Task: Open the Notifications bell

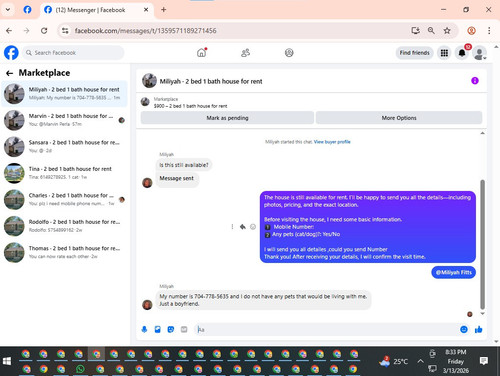Action: (462, 53)
